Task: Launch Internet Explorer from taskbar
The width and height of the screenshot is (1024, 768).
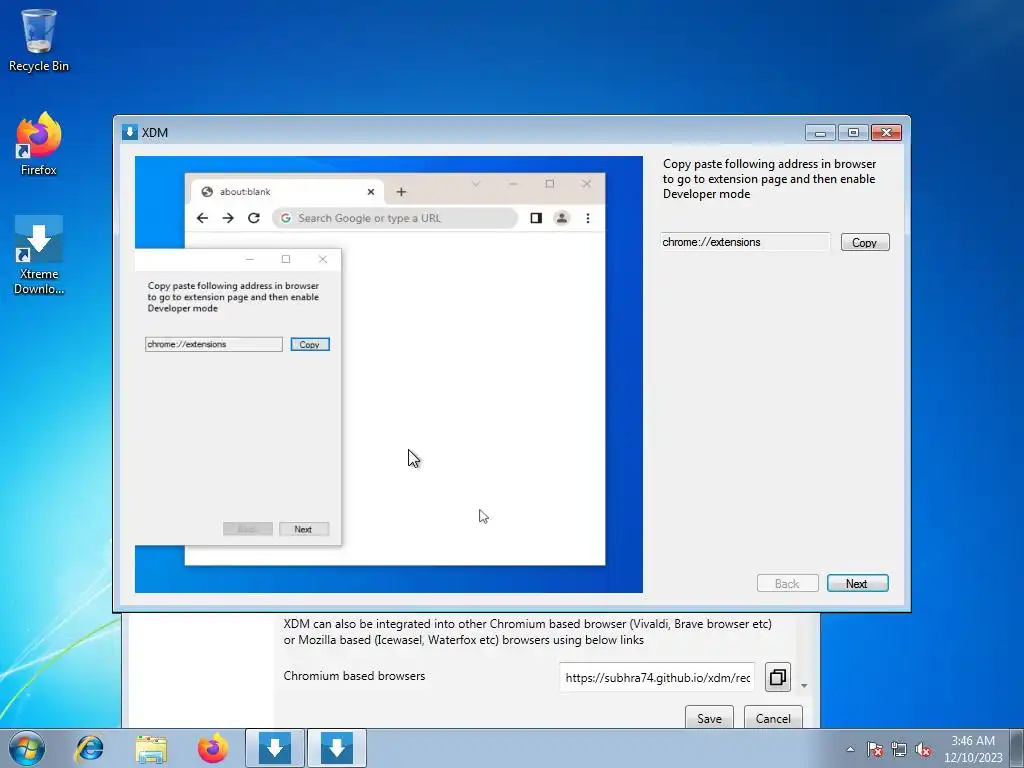Action: point(89,748)
